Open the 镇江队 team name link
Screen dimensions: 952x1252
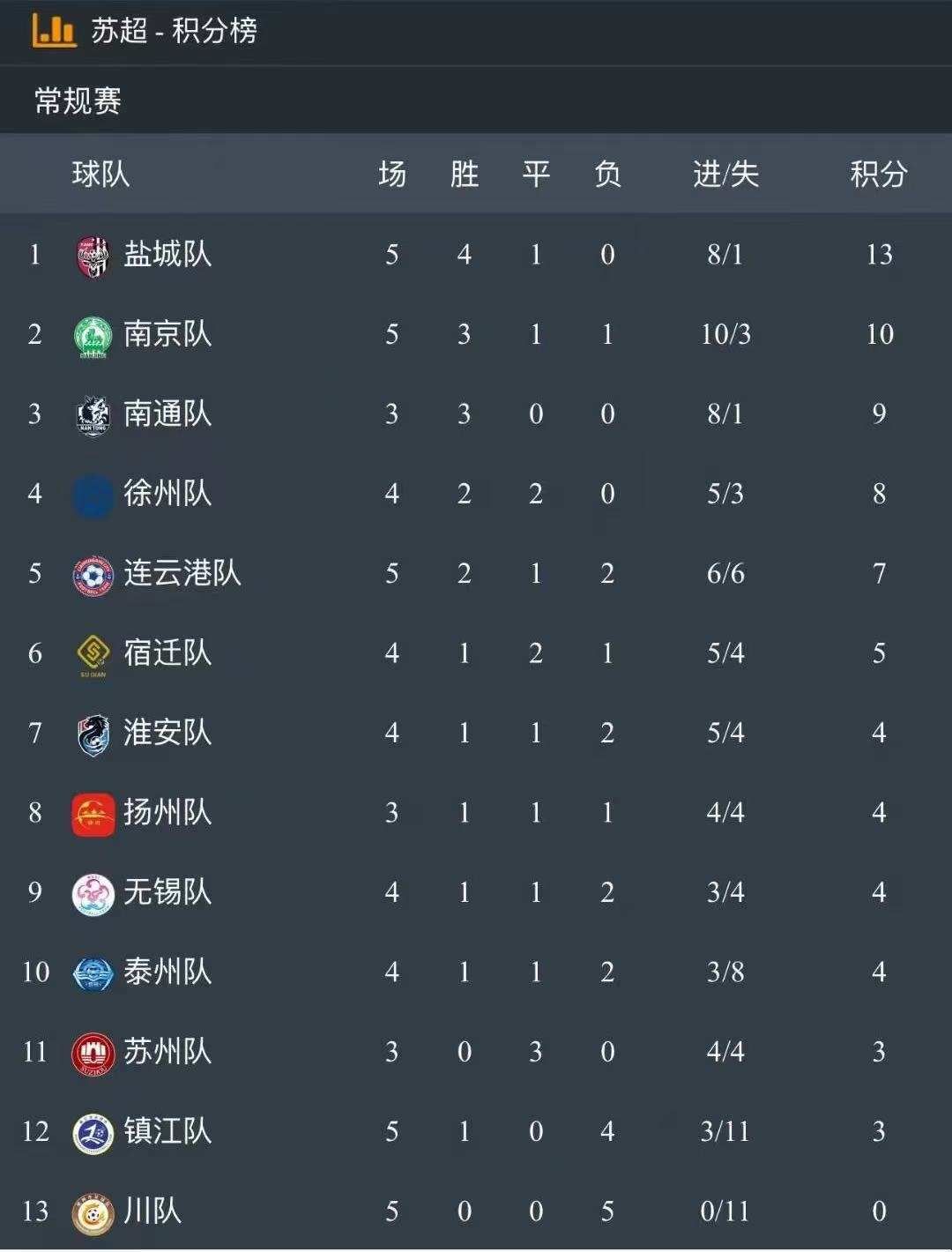tap(167, 1131)
